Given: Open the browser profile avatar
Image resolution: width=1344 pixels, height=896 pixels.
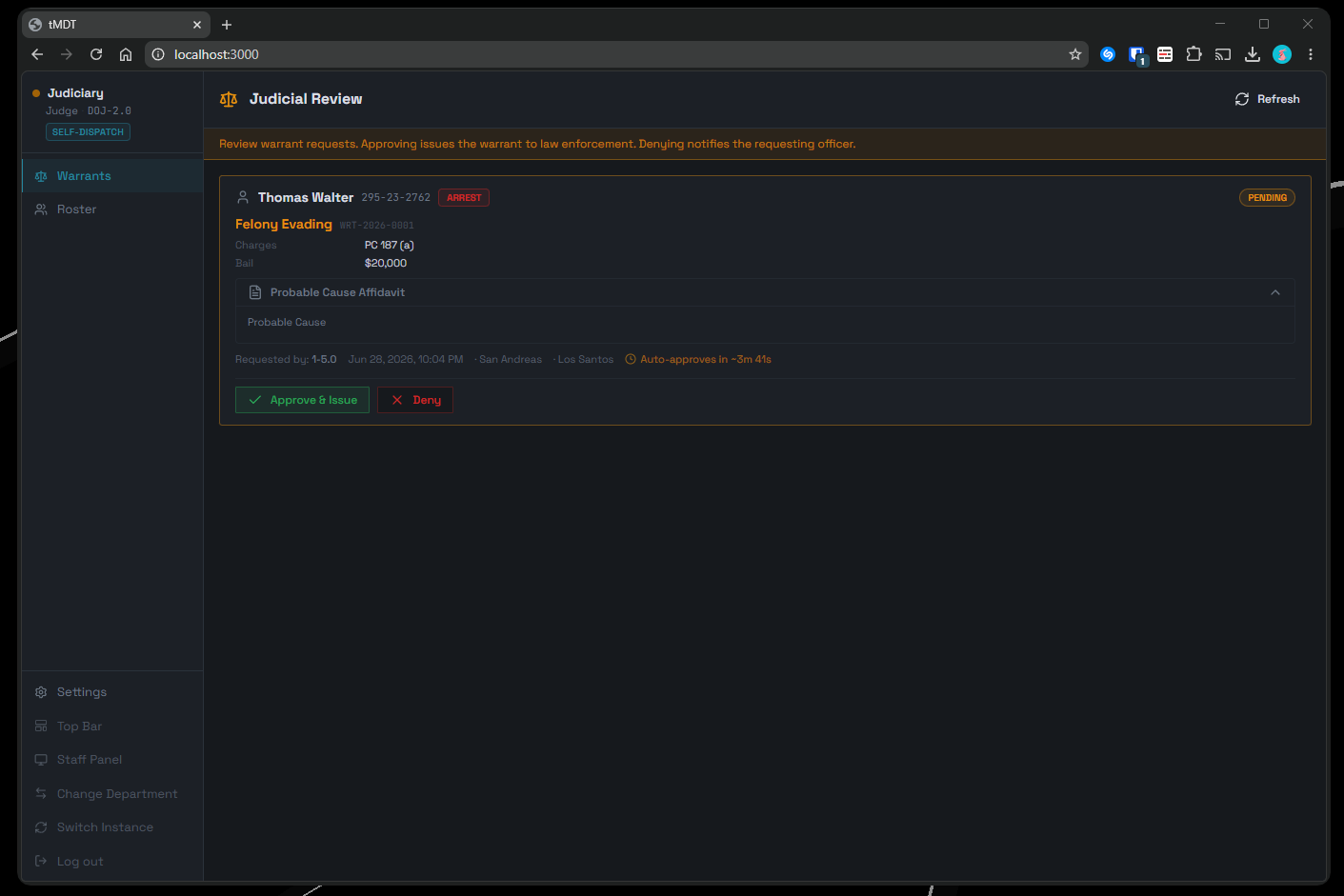Looking at the screenshot, I should pos(1282,54).
